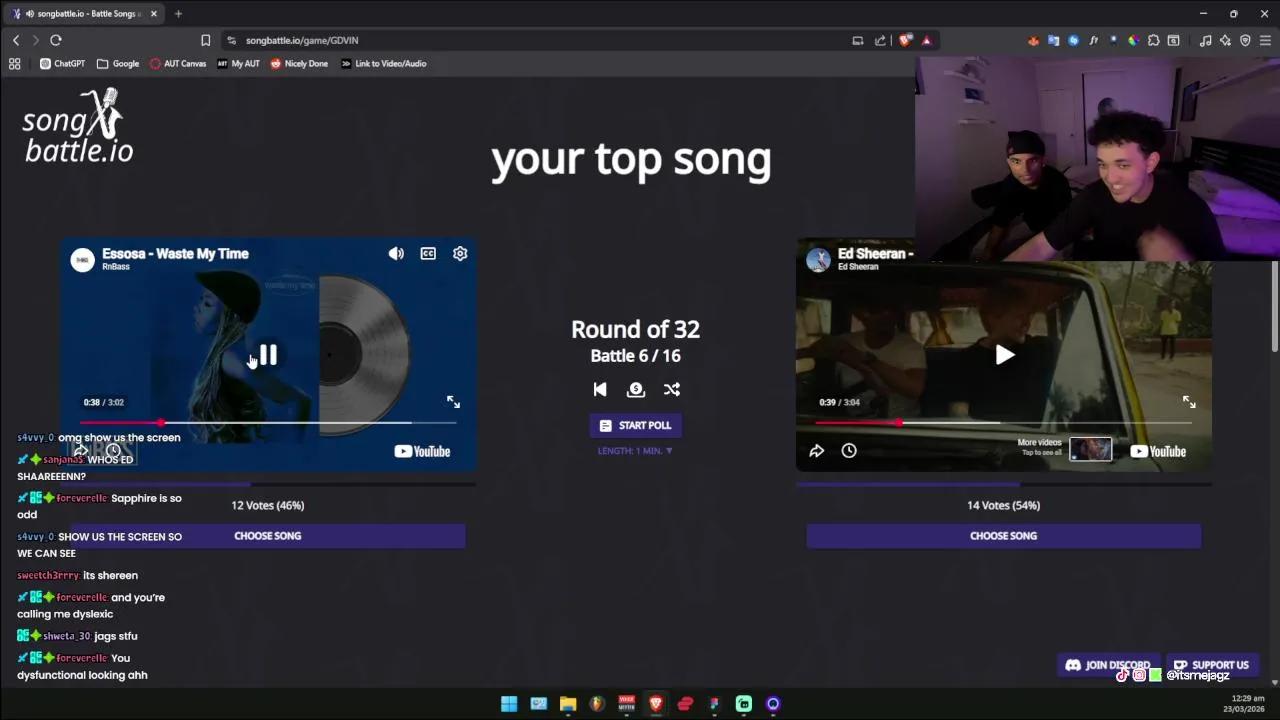Bookmark this page

[x=205, y=40]
